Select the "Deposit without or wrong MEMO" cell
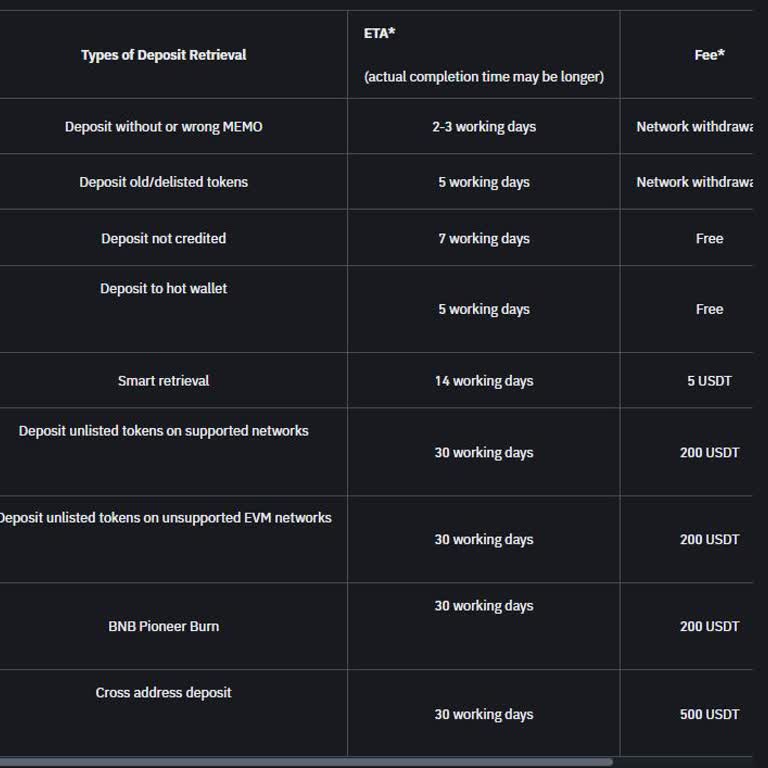Image resolution: width=768 pixels, height=768 pixels. tap(163, 127)
